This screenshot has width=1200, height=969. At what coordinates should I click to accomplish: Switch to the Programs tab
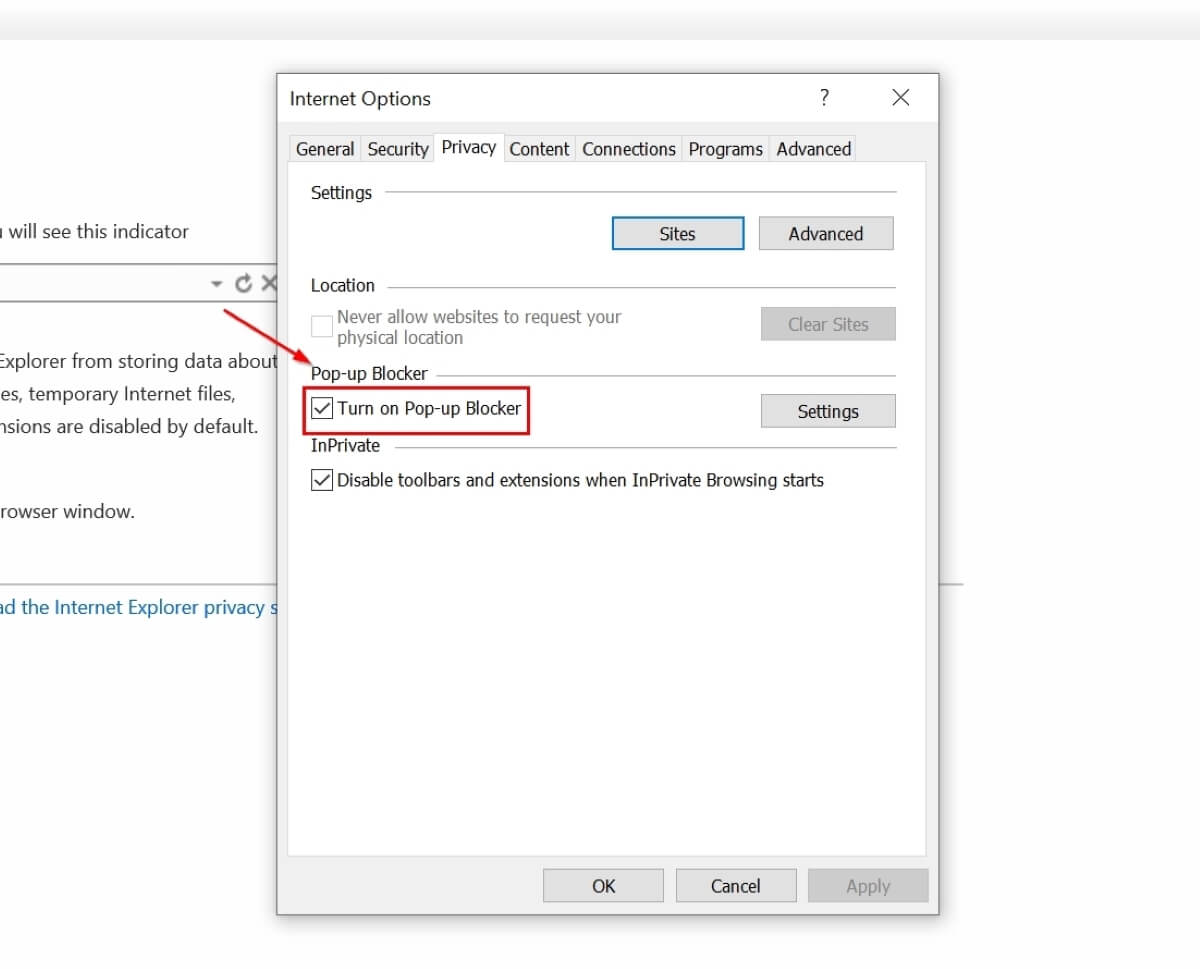[x=725, y=148]
